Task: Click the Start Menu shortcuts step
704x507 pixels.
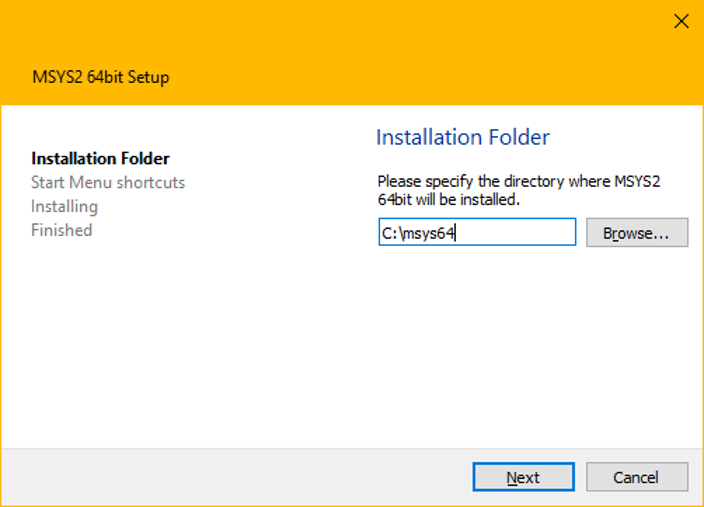Action: (108, 182)
